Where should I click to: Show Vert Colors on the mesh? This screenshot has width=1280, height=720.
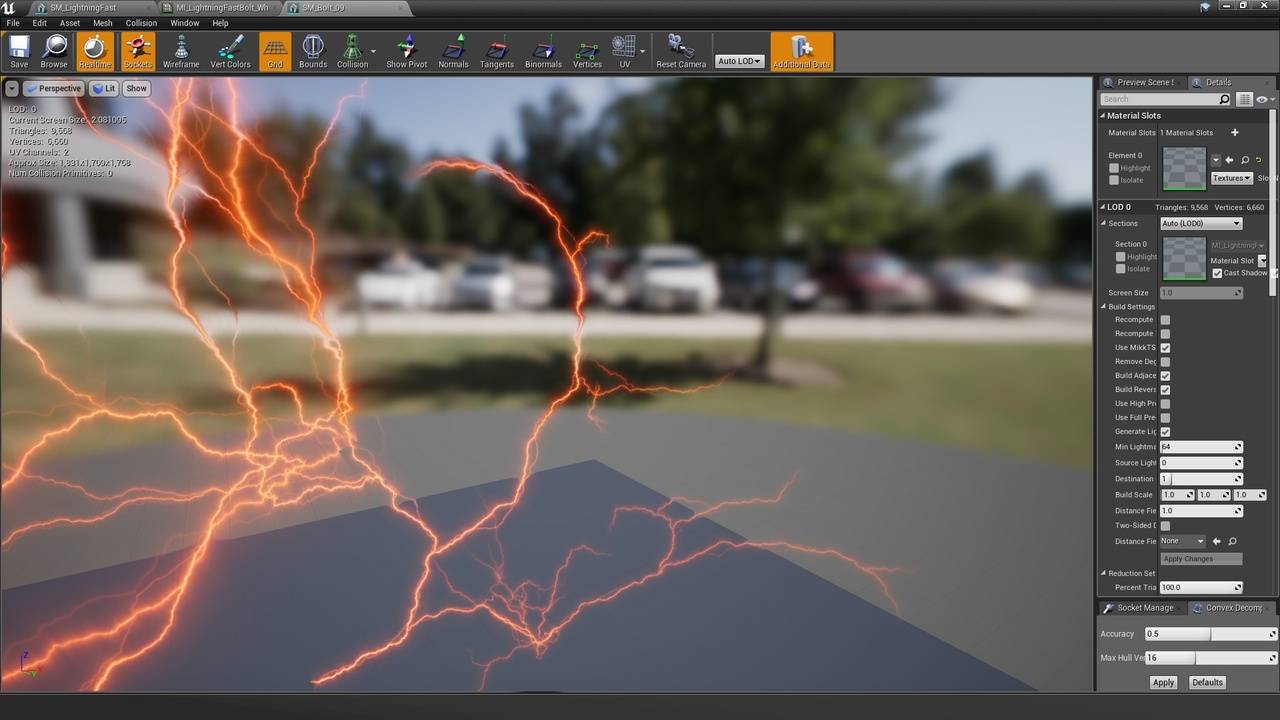[x=230, y=51]
